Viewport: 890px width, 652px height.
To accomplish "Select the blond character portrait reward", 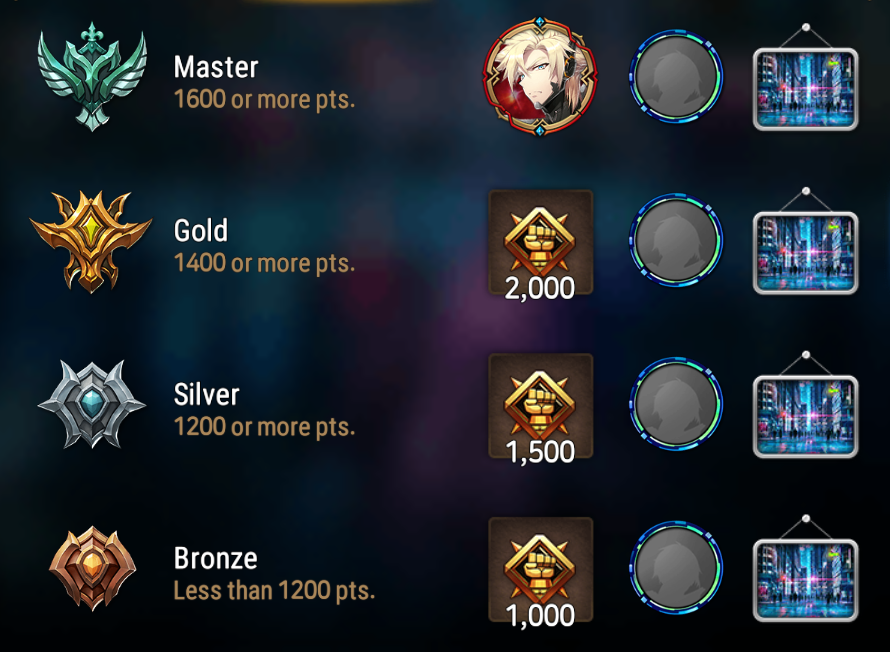I will click(540, 77).
